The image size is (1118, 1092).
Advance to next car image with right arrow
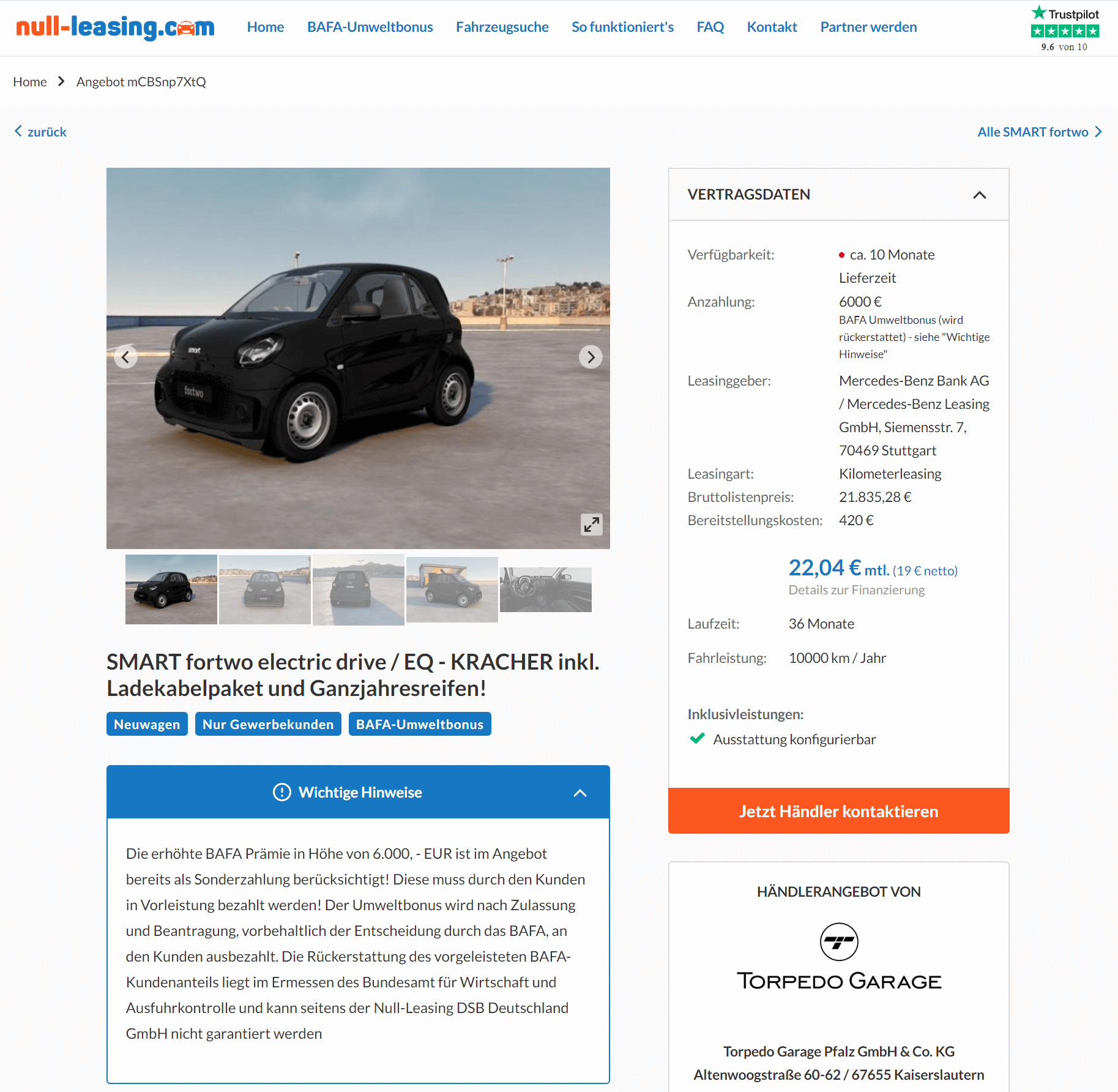pos(591,357)
